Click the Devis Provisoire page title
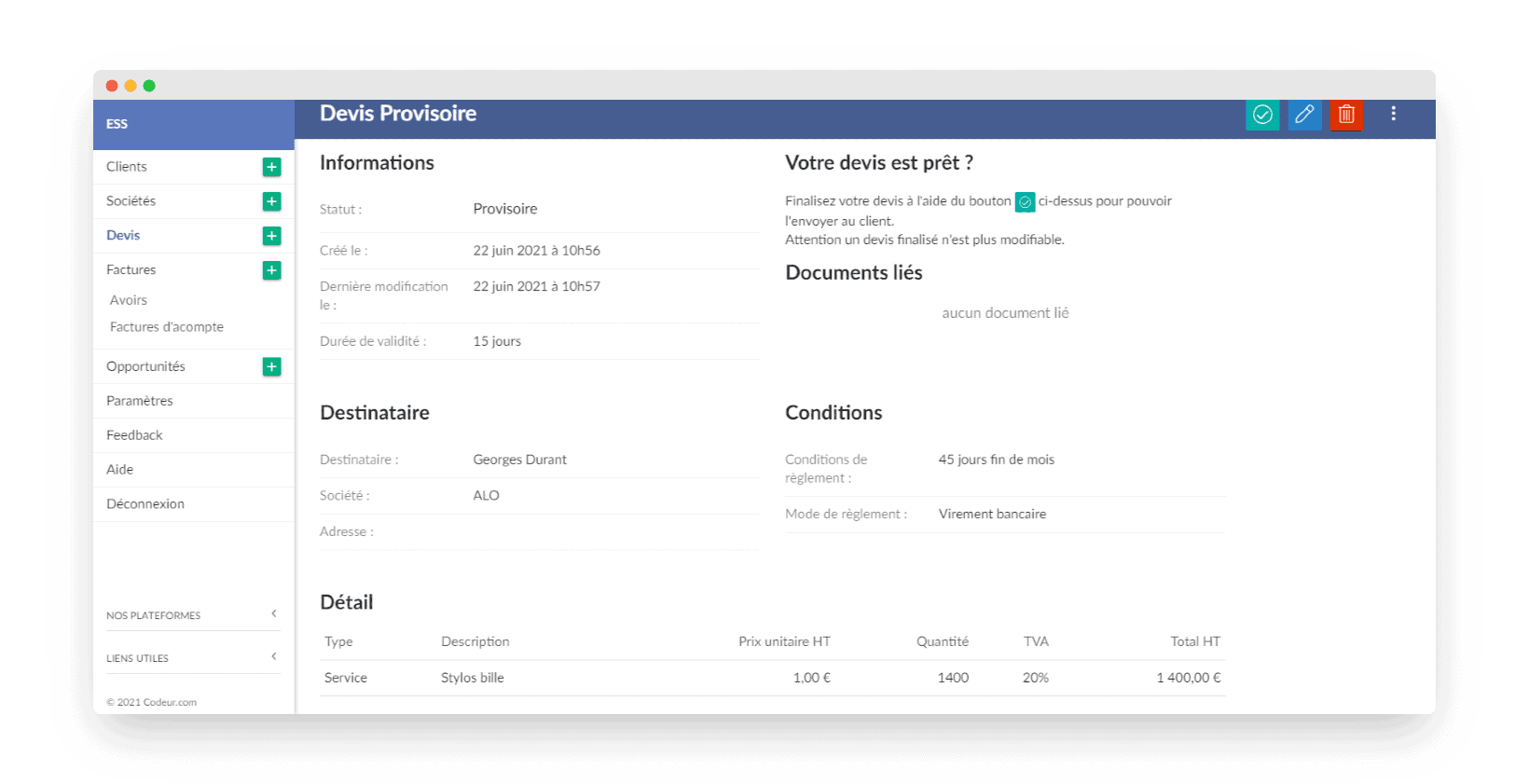 (398, 114)
